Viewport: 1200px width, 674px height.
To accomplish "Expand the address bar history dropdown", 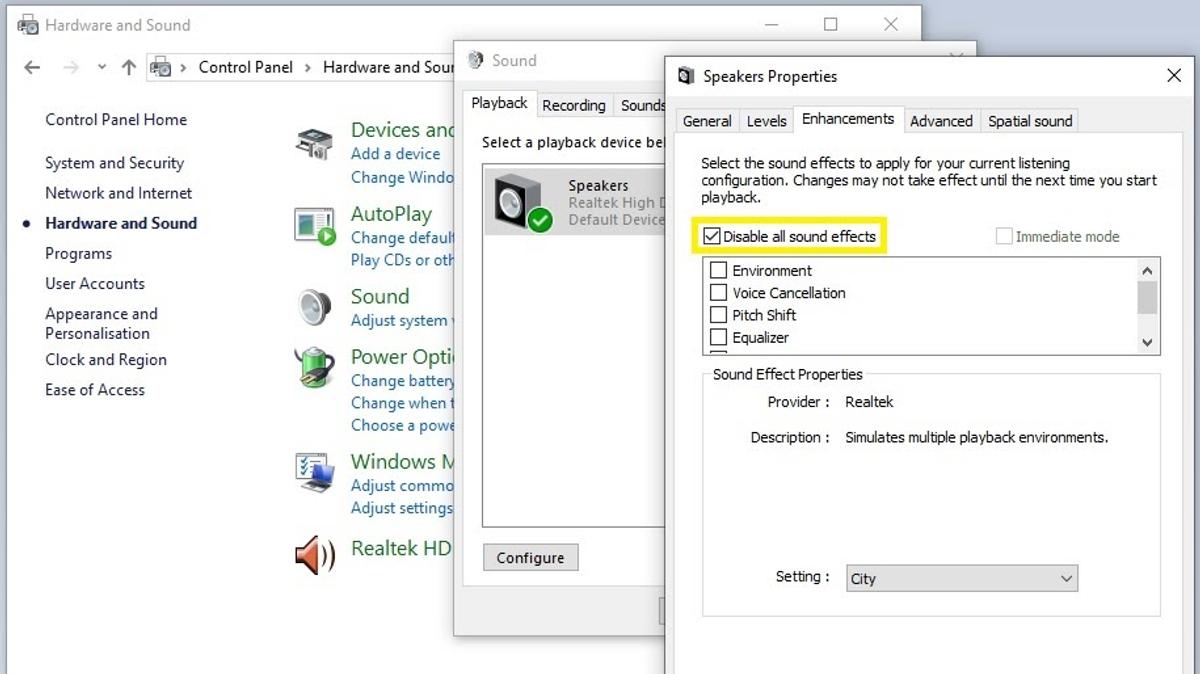I will click(102, 66).
